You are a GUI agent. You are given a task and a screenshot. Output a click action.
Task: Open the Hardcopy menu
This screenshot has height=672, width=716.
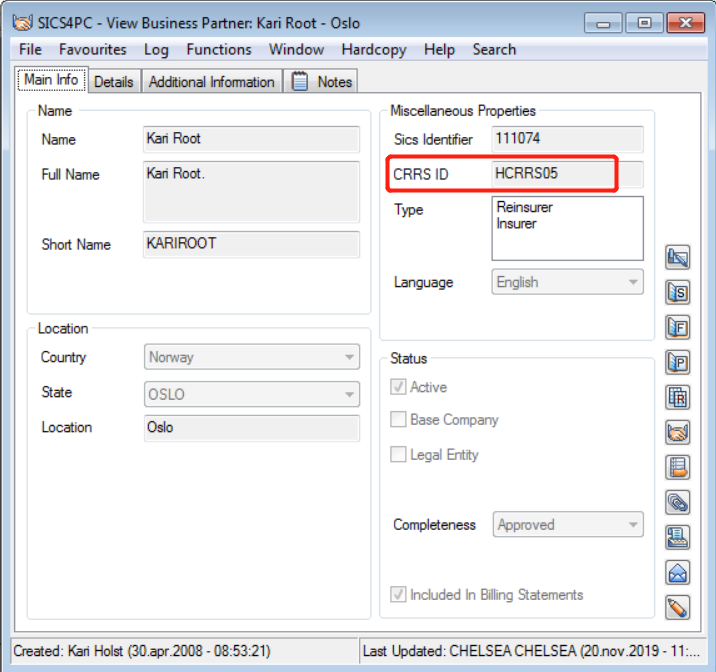point(374,49)
